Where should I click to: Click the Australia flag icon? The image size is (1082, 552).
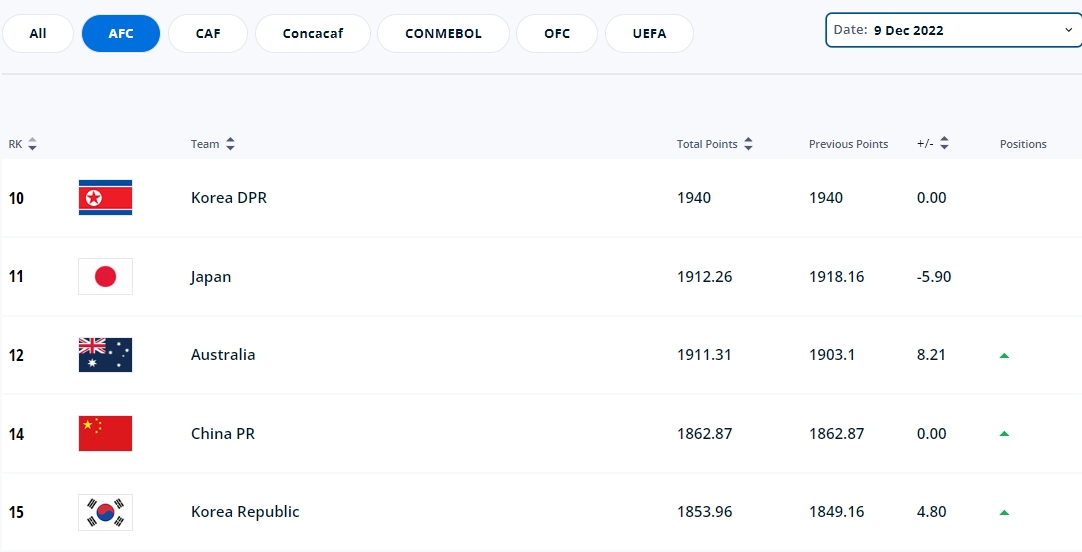[x=105, y=355]
